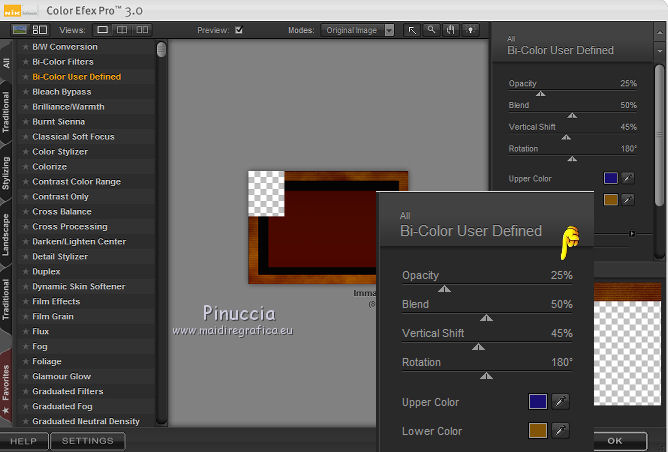Open the Stylizing vertical tab

click(x=7, y=172)
